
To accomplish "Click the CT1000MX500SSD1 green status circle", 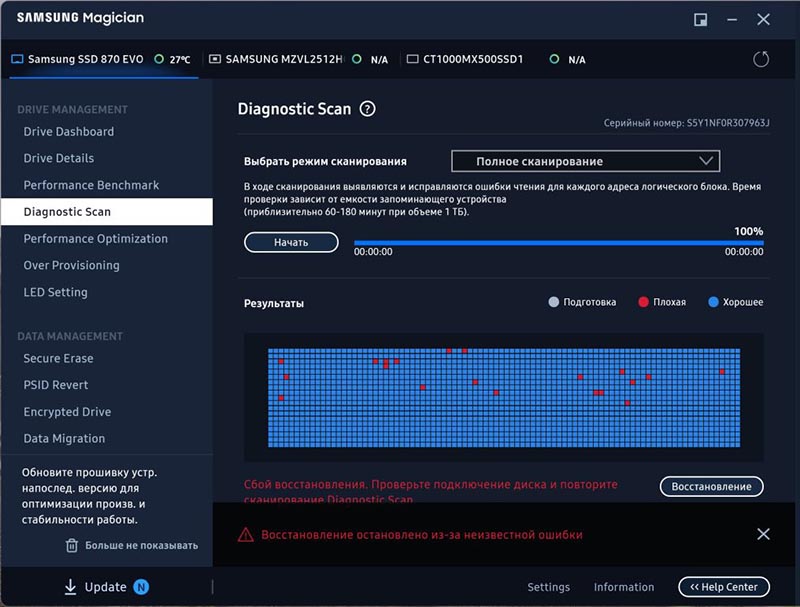I will [554, 59].
